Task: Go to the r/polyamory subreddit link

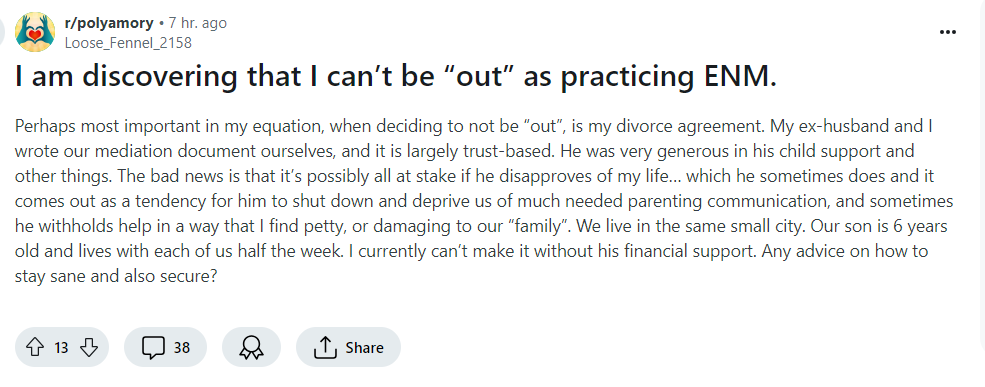Action: [109, 23]
